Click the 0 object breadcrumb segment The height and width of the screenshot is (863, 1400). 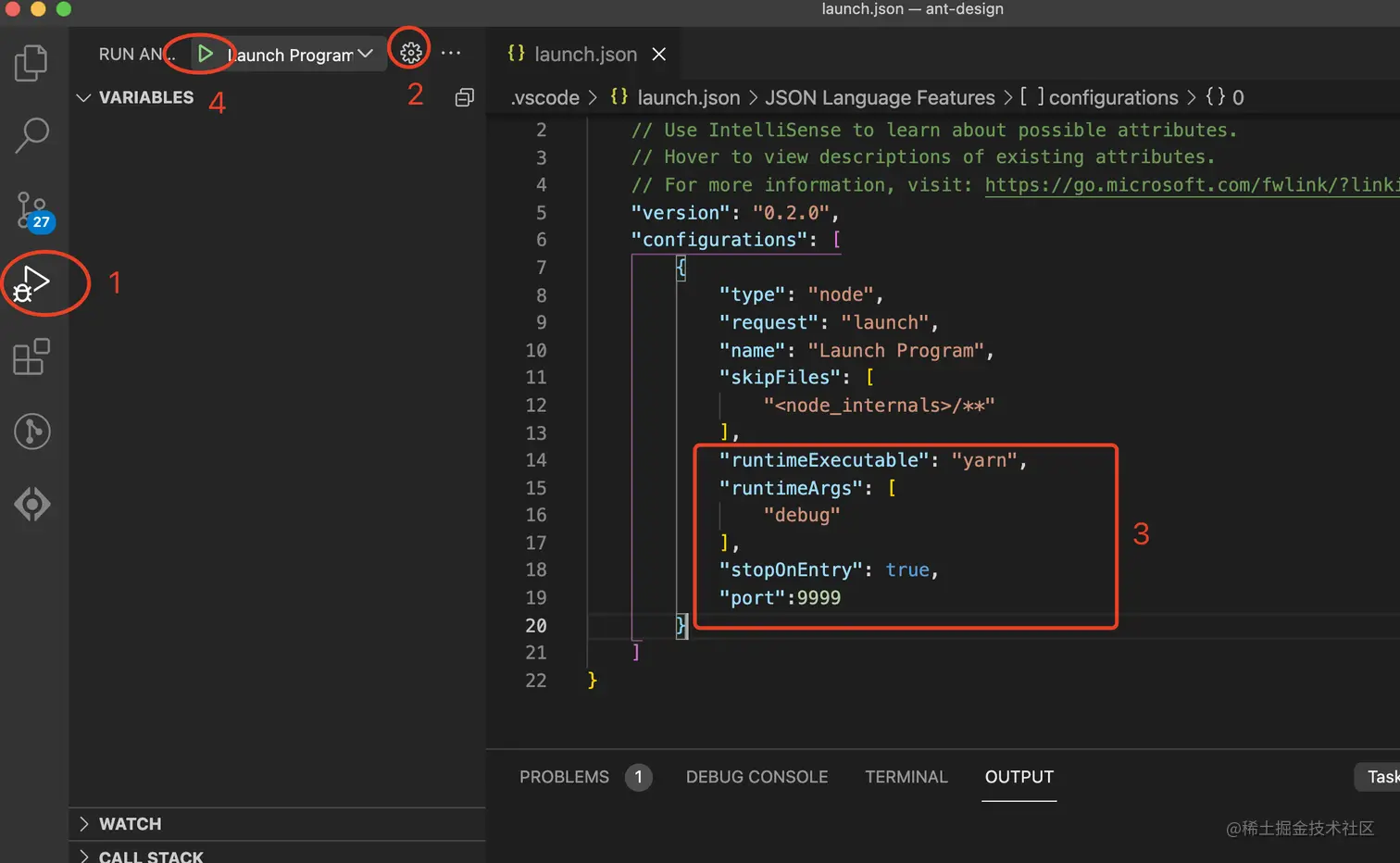coord(1225,97)
